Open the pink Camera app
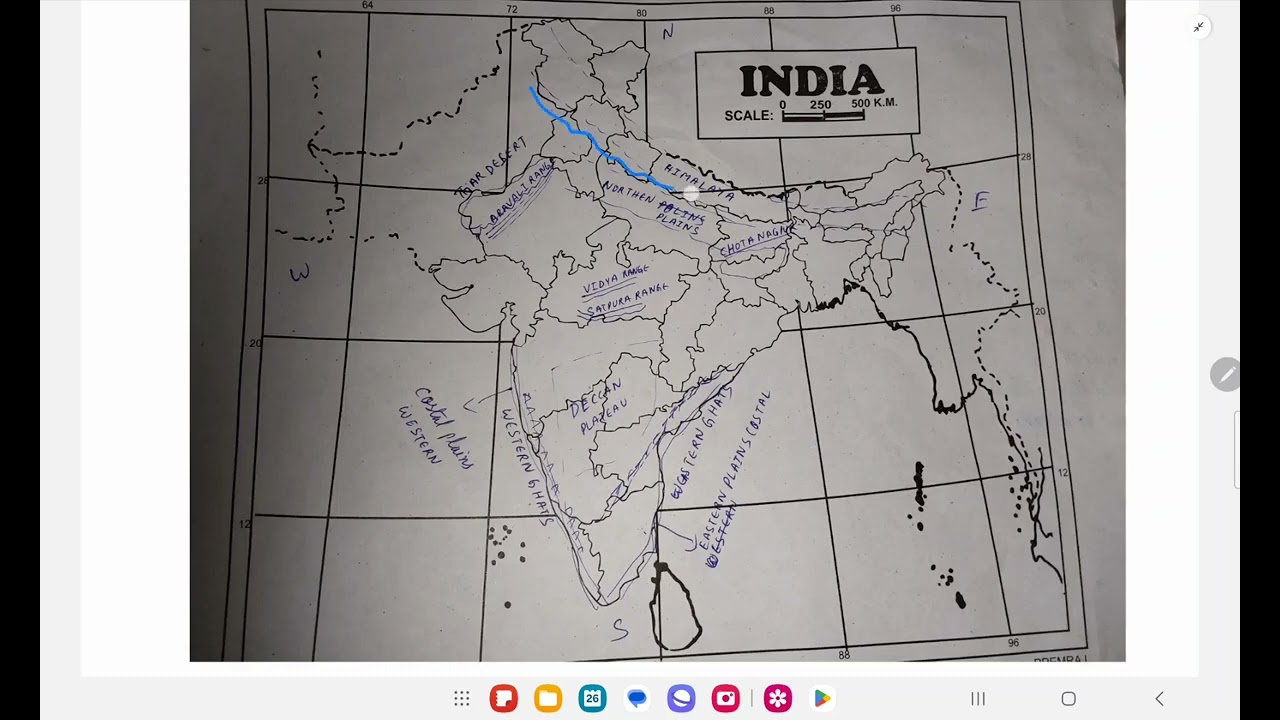 tap(726, 698)
